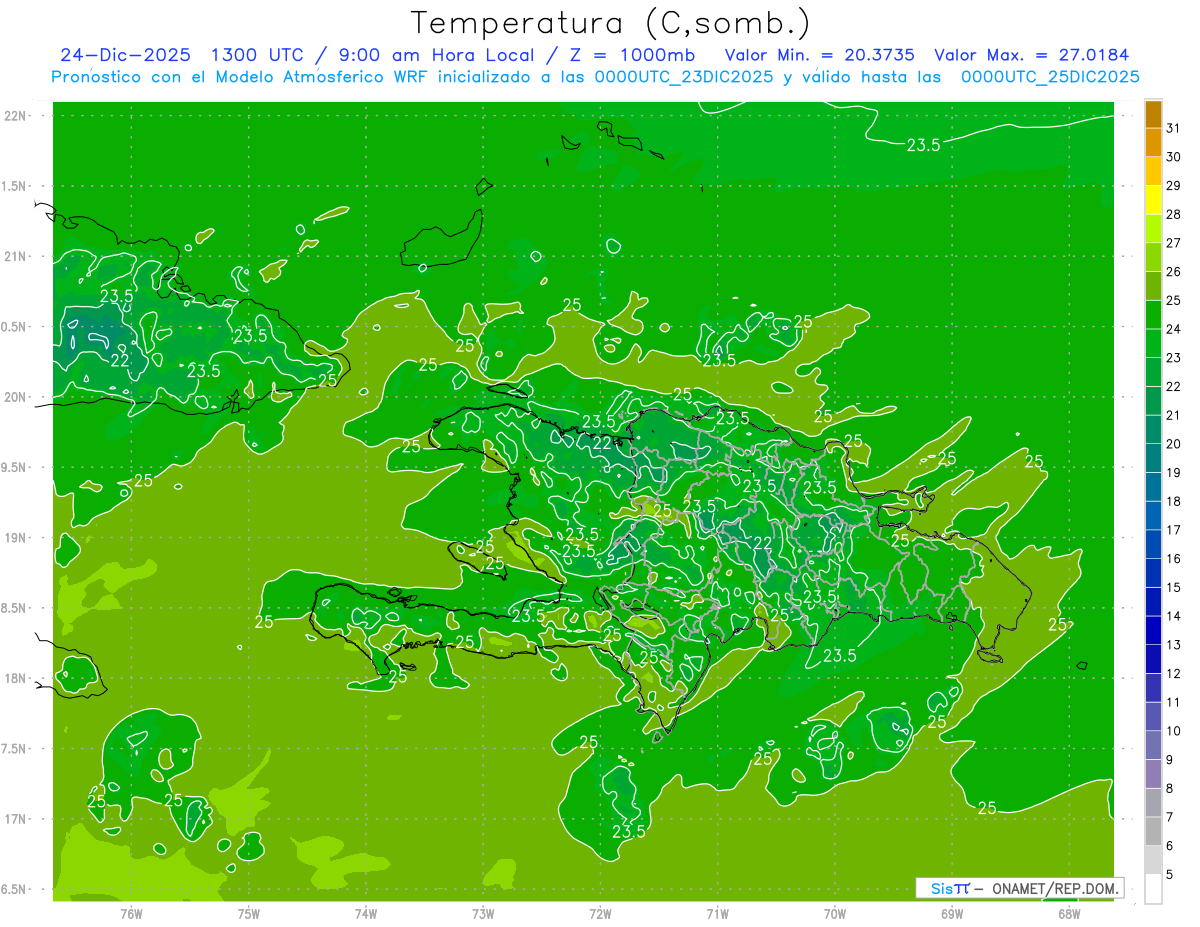1200x927 pixels.
Task: Click the colorbar label '12'
Action: click(x=1174, y=673)
